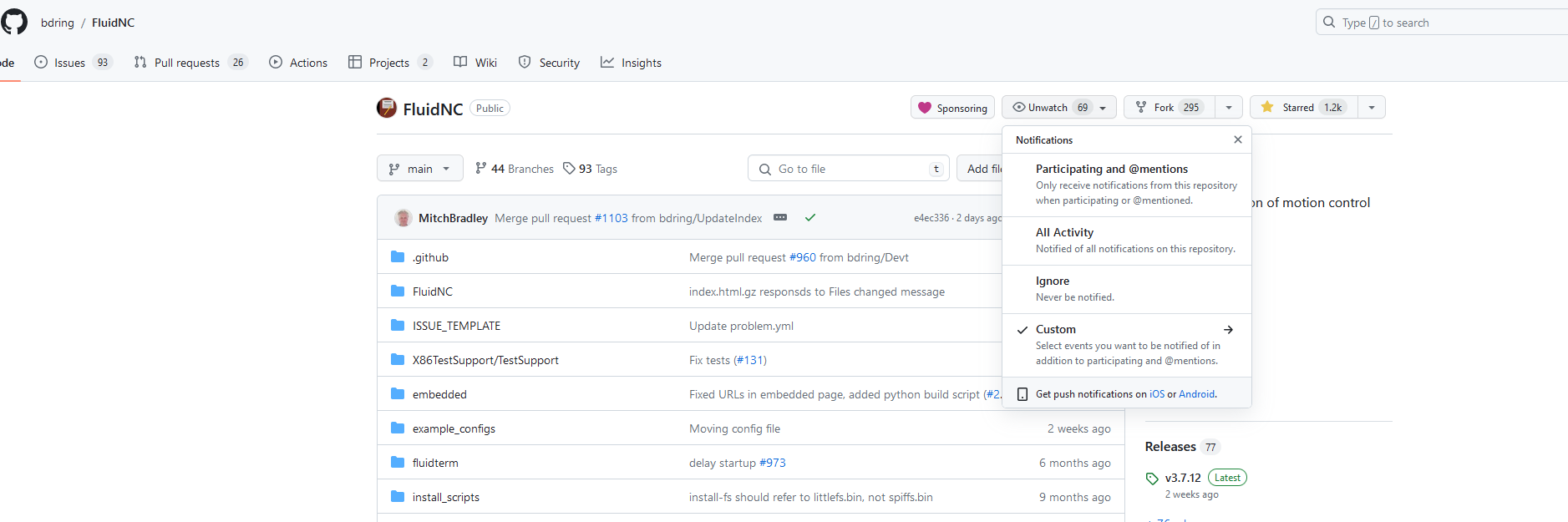This screenshot has height=522, width=1568.
Task: Click the MitchBradley avatar
Action: coord(403,218)
